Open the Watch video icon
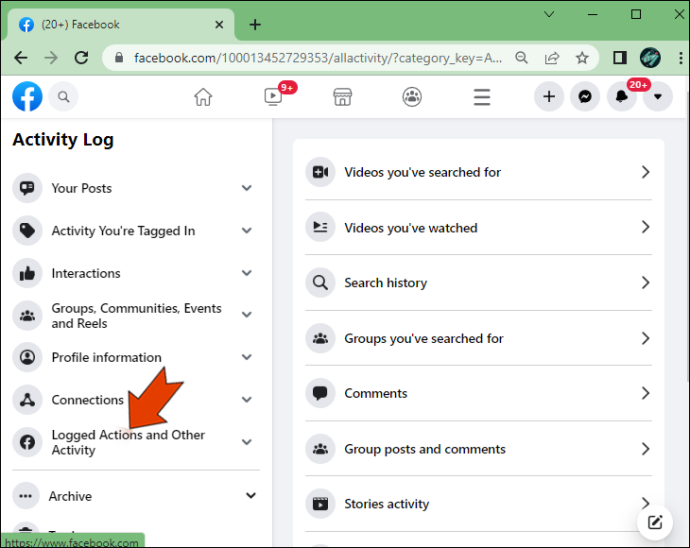Viewport: 690px width, 548px height. point(273,96)
